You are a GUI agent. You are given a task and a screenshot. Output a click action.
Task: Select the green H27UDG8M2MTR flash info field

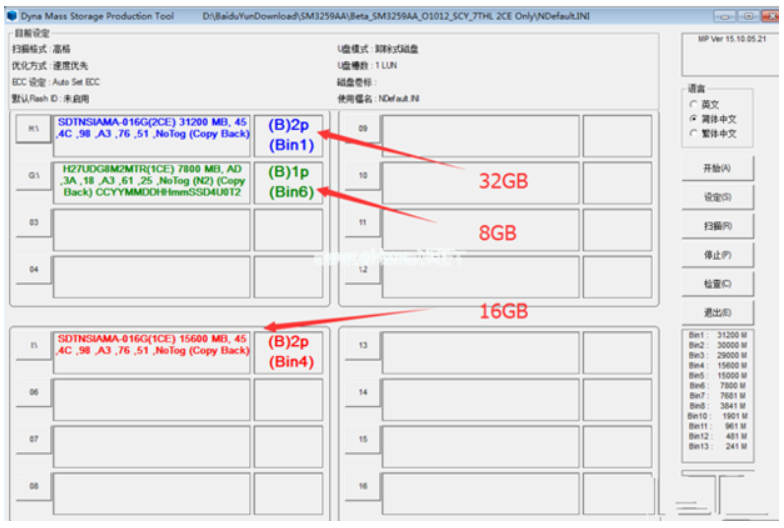(x=152, y=182)
